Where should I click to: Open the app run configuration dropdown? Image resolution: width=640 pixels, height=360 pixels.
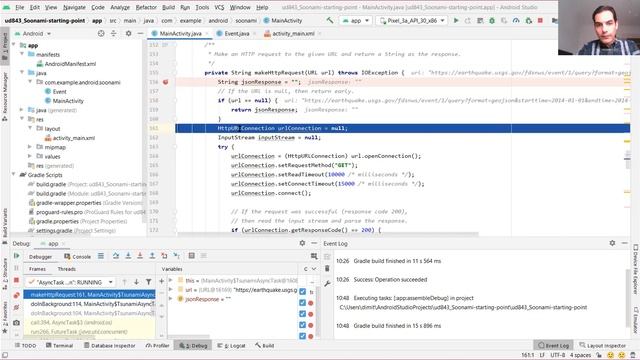point(355,20)
